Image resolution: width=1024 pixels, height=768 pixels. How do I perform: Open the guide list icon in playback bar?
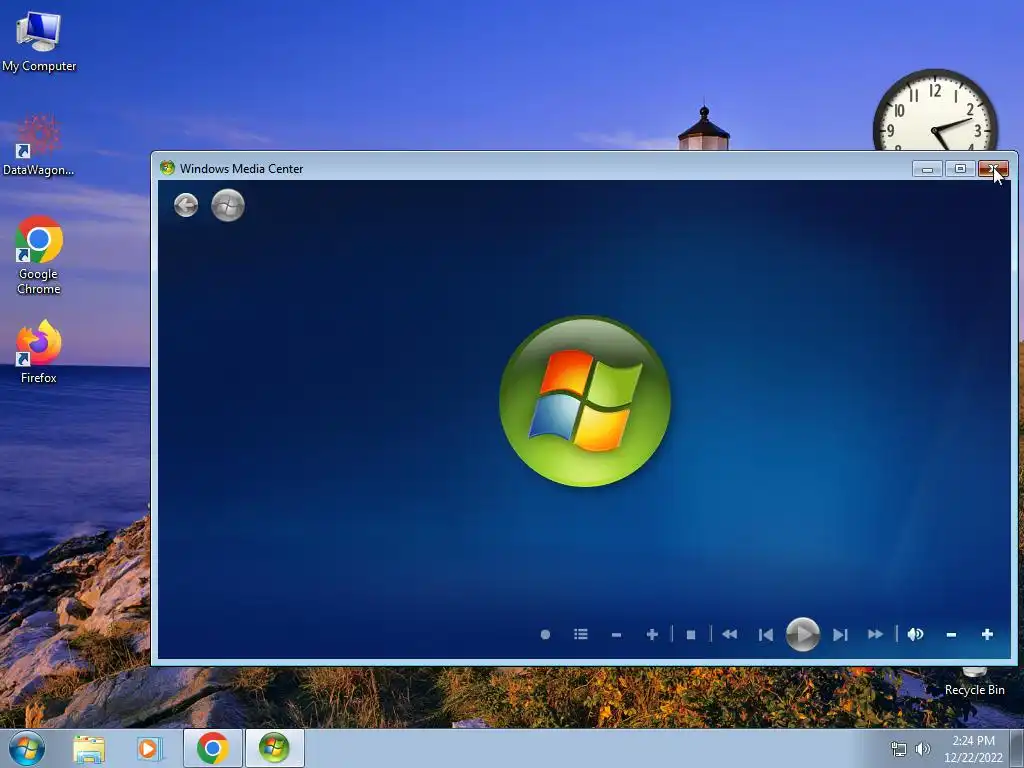[581, 634]
